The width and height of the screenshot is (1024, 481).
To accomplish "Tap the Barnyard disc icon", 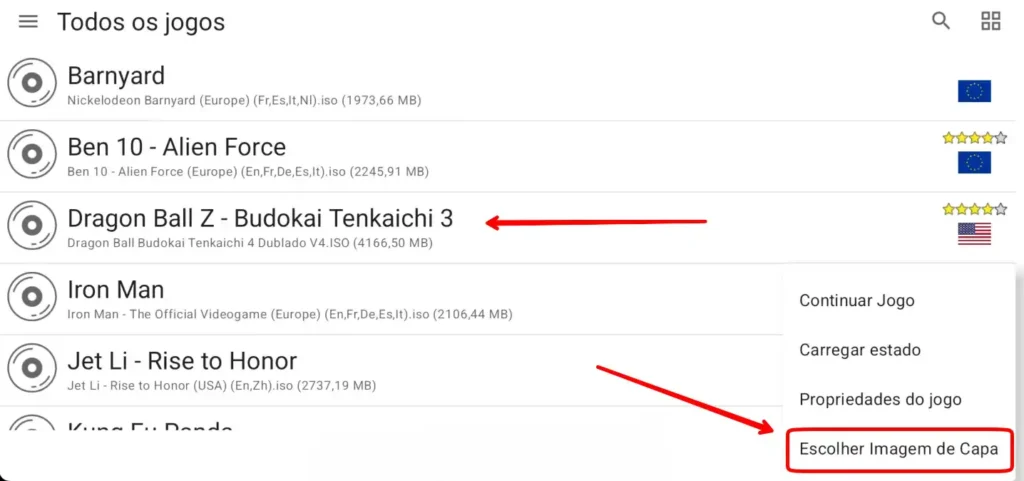I will (32, 82).
